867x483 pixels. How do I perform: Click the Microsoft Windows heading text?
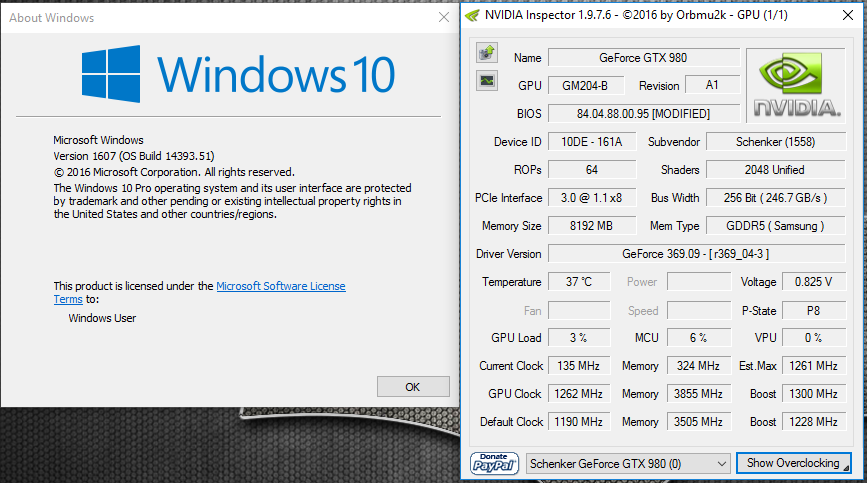tap(98, 140)
